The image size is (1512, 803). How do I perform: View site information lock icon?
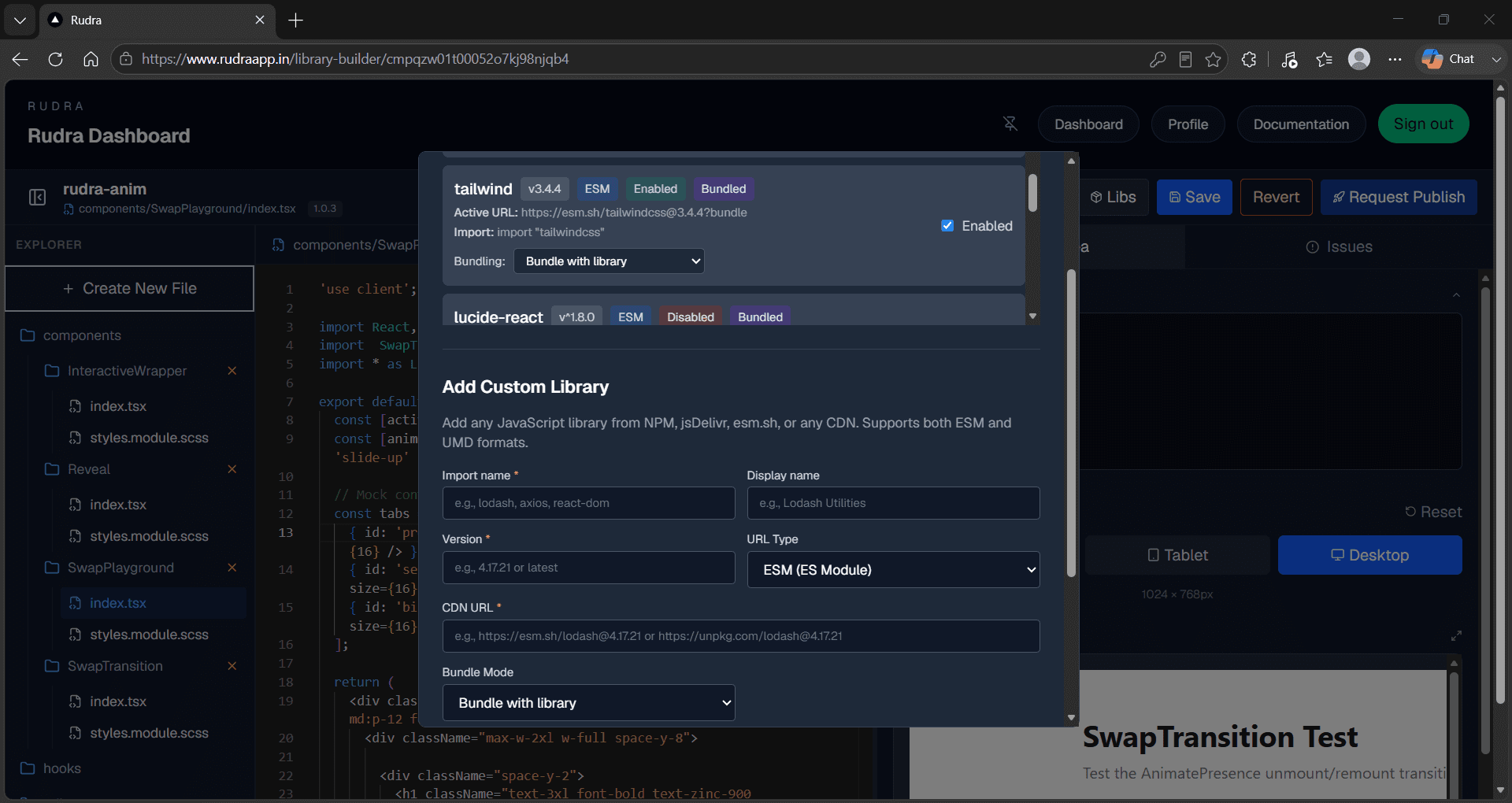(x=126, y=59)
